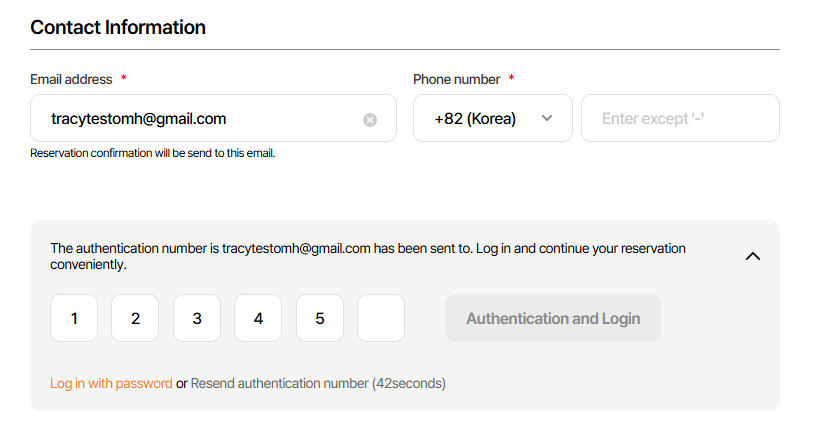This screenshot has width=813, height=425.
Task: Click Resend authentication number
Action: pyautogui.click(x=280, y=383)
